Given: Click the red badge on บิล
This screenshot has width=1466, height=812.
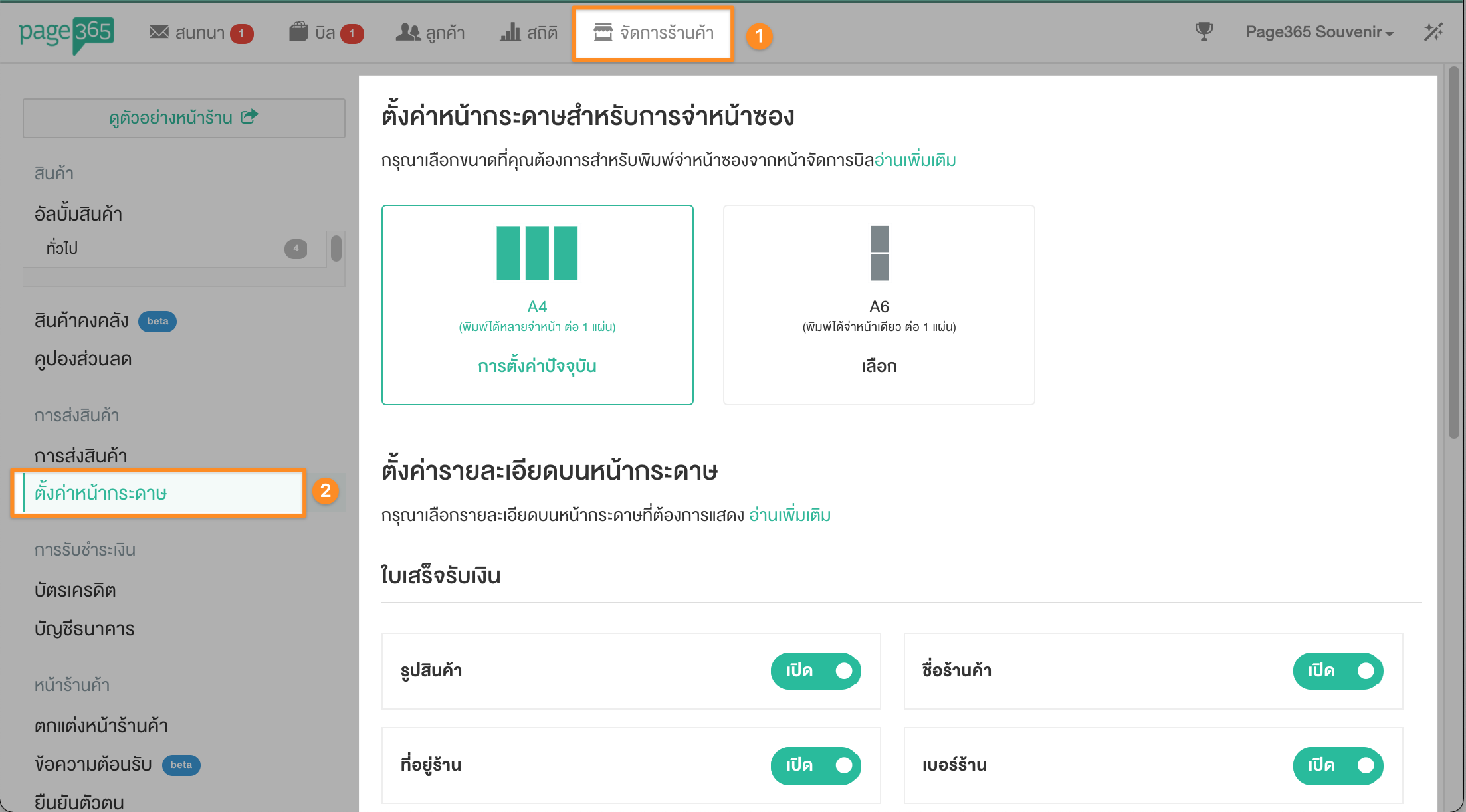Looking at the screenshot, I should [352, 33].
